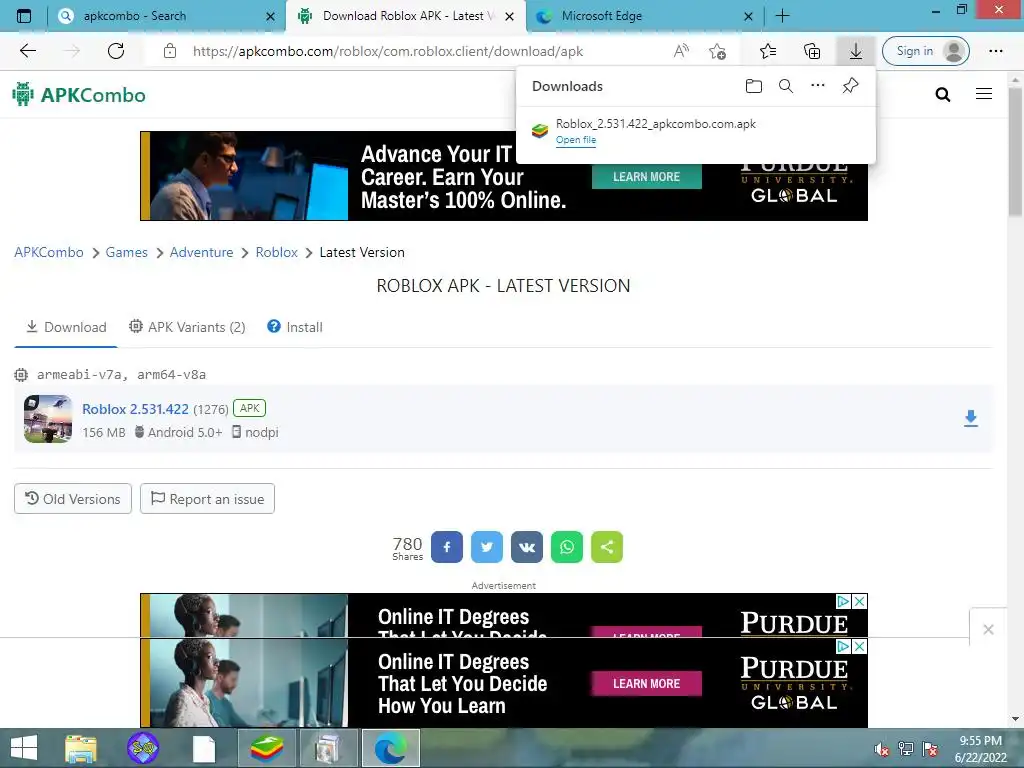
Task: Click the Sign in button
Action: click(x=925, y=51)
